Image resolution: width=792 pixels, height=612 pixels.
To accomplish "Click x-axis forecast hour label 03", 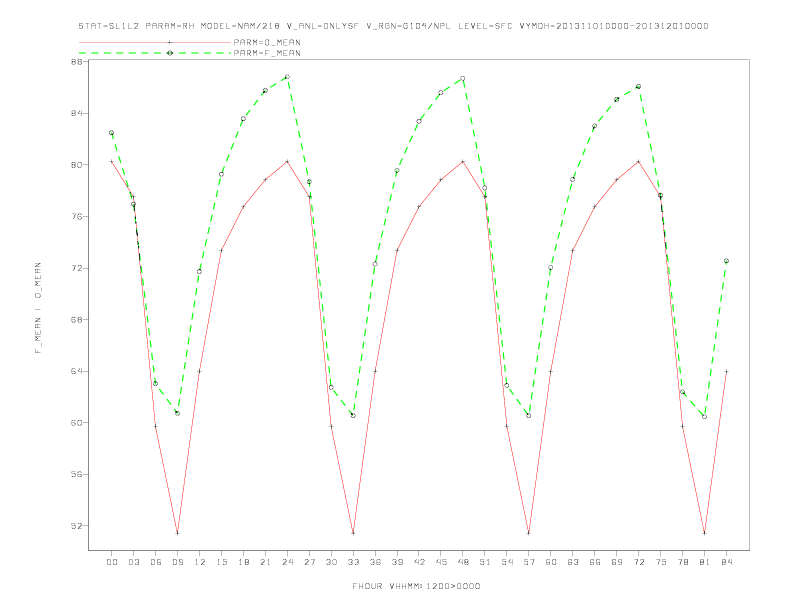I will (133, 562).
